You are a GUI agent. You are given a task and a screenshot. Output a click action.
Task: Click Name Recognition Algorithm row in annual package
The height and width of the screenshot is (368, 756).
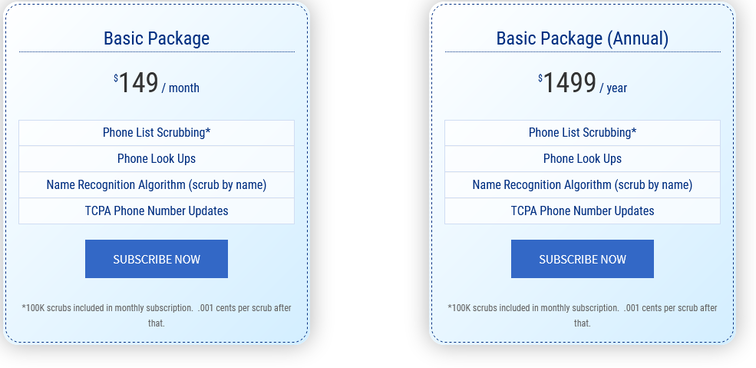[x=582, y=185]
